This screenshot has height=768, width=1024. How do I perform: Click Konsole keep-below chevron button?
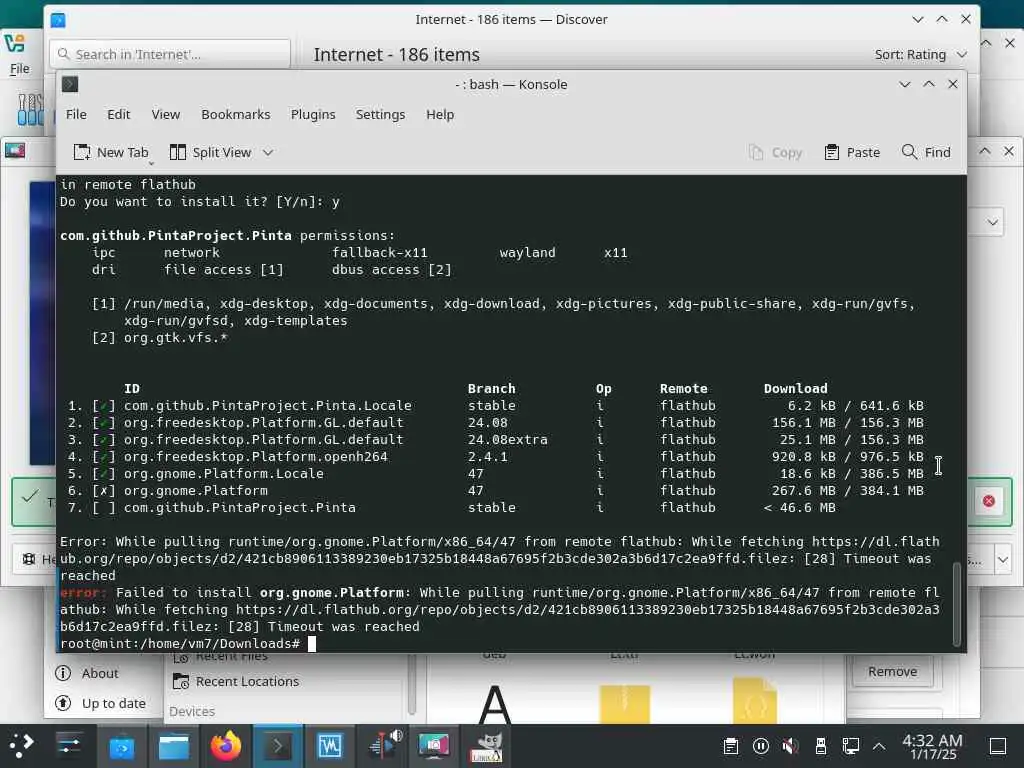(904, 84)
